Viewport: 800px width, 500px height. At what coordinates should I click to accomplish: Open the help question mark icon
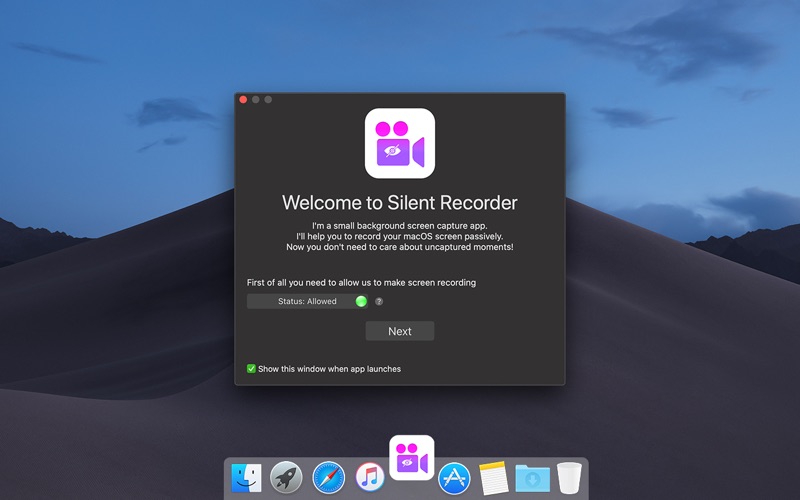(379, 302)
